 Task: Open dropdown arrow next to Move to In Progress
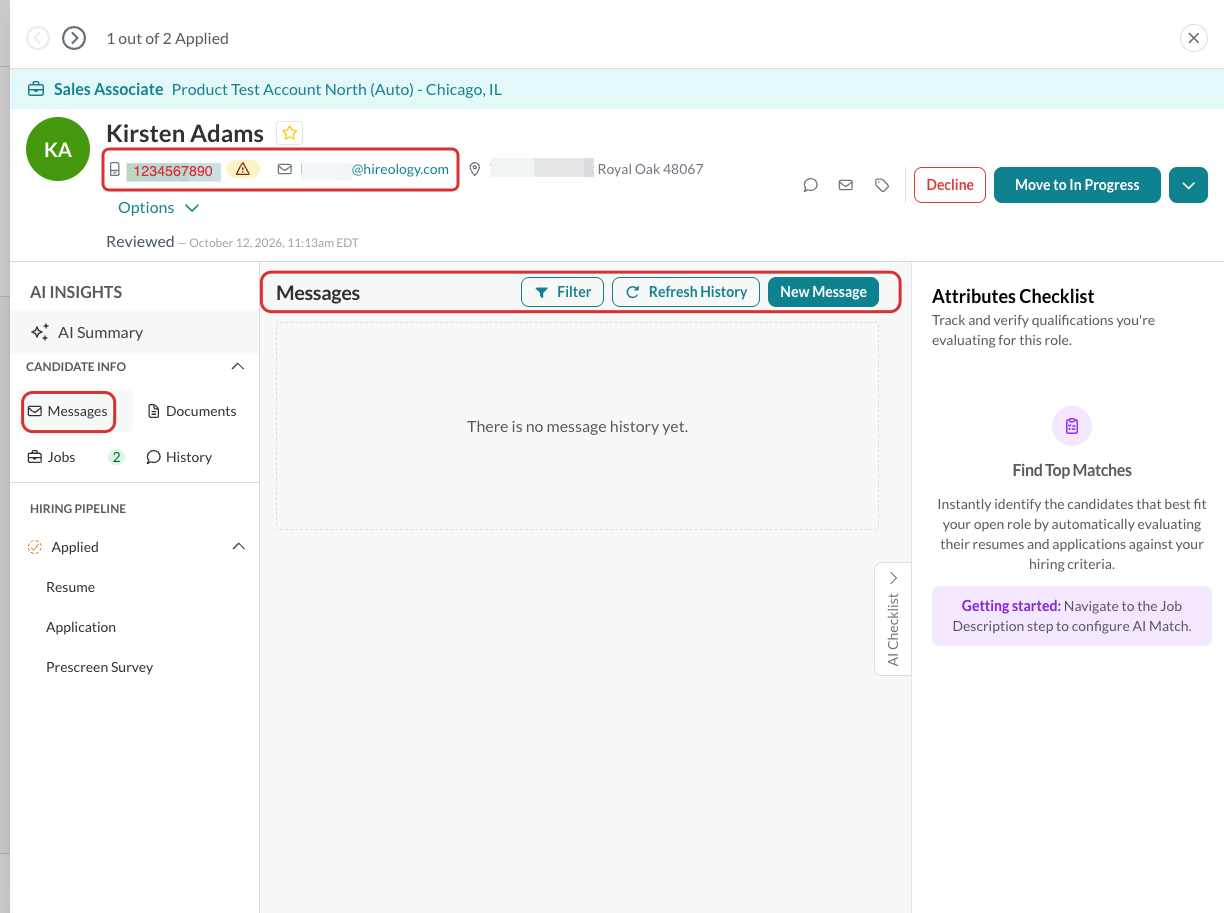coord(1188,185)
